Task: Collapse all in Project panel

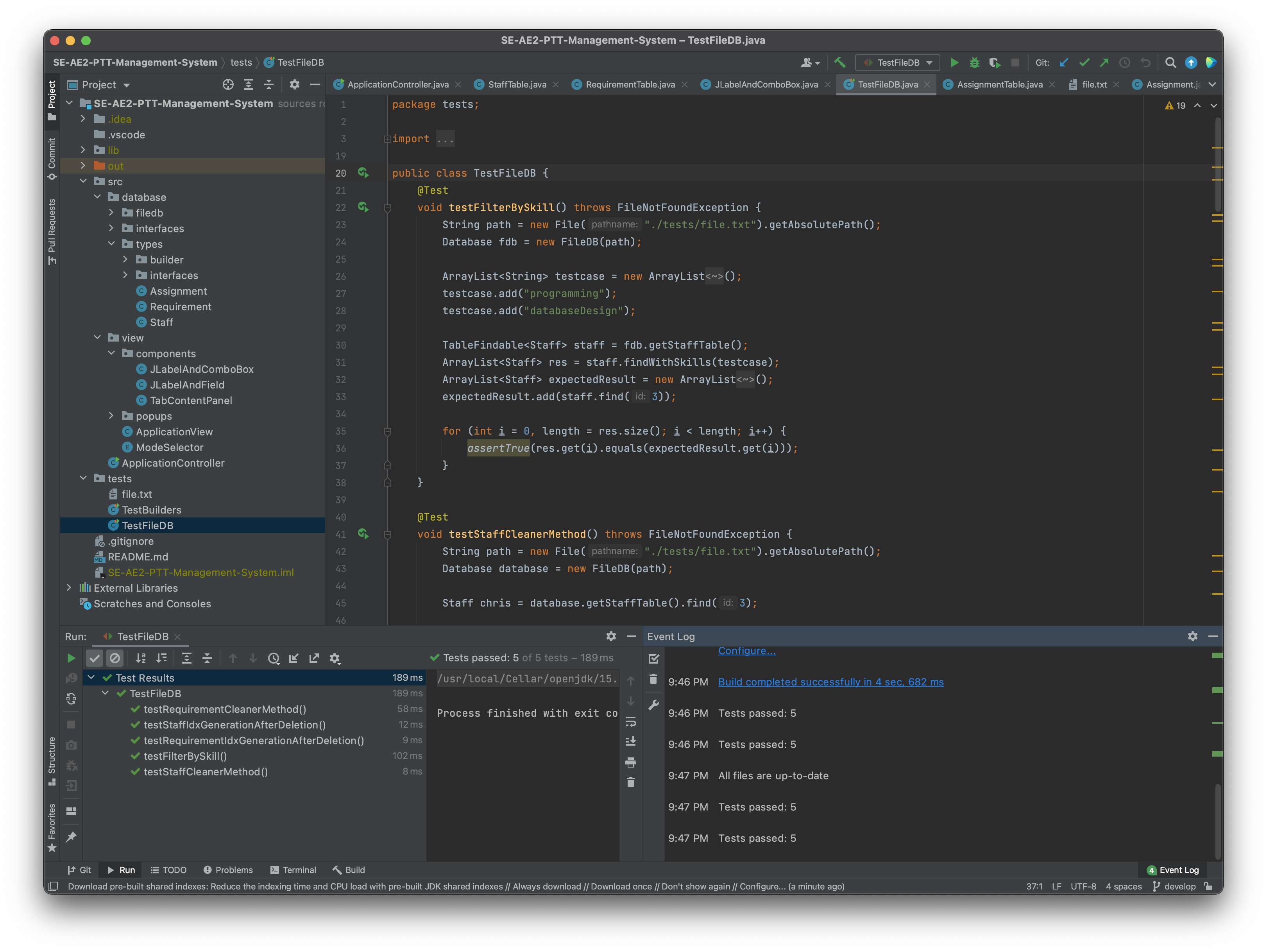Action: (268, 85)
